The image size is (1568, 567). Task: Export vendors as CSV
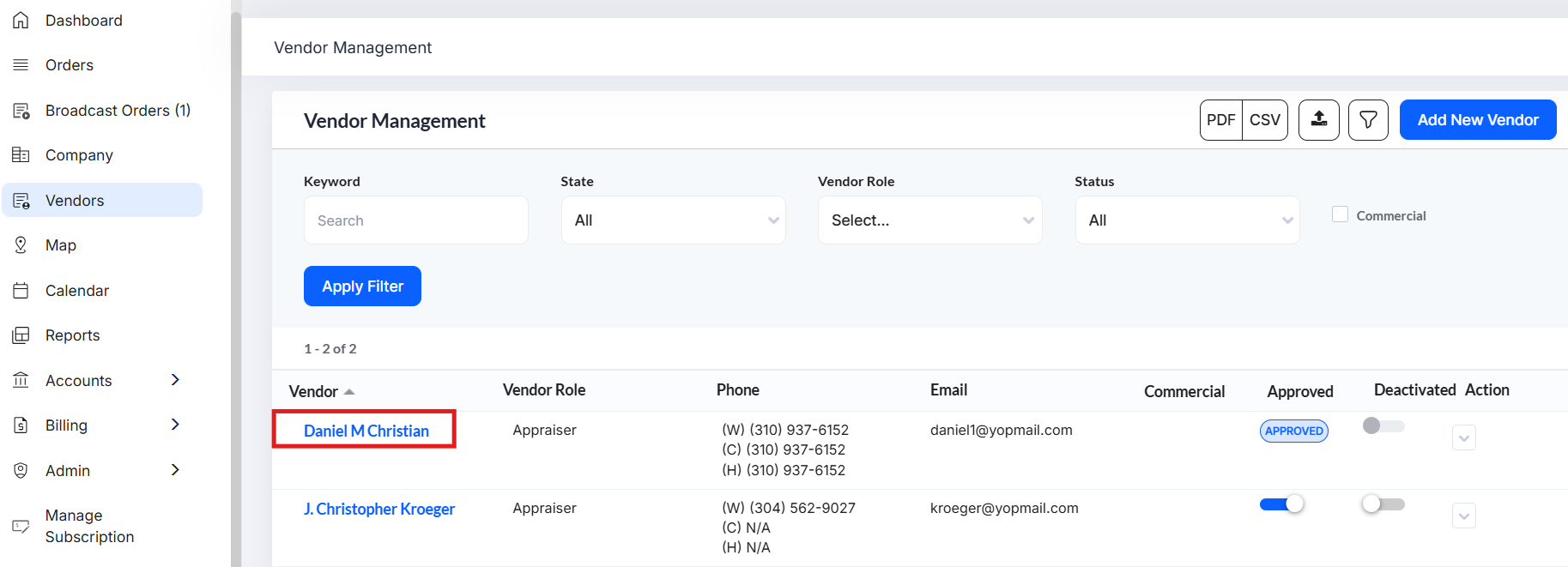(x=1265, y=120)
